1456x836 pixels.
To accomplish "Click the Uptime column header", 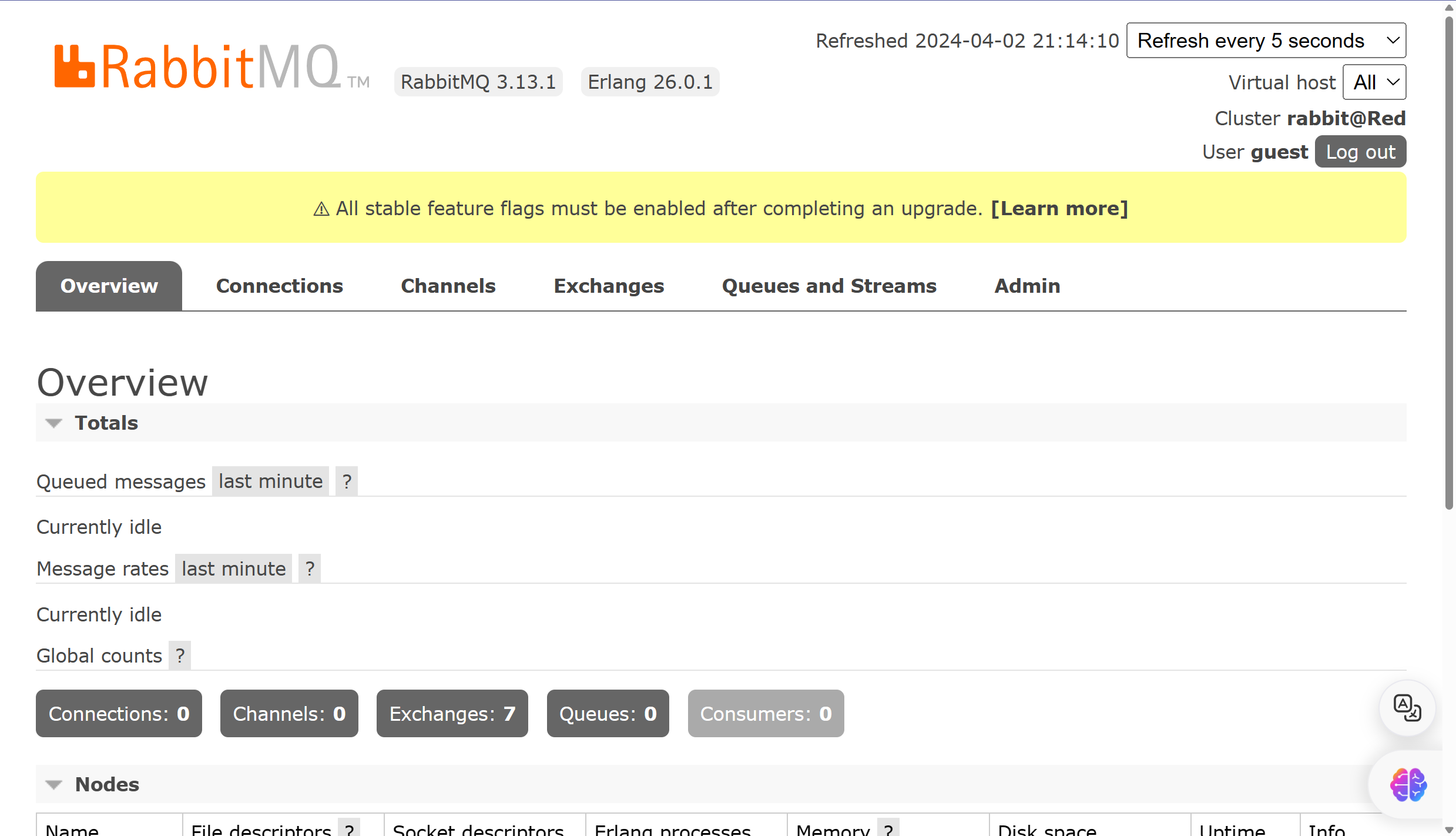I will (x=1232, y=829).
